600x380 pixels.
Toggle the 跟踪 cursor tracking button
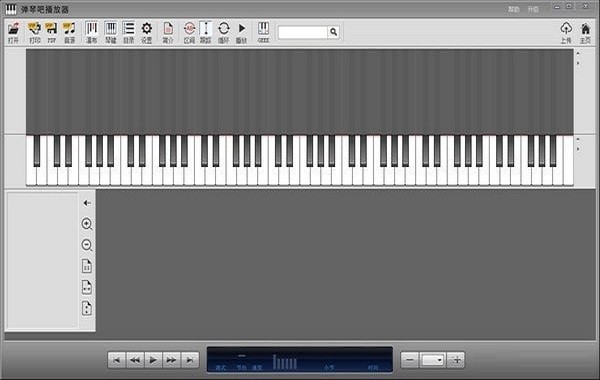(205, 32)
